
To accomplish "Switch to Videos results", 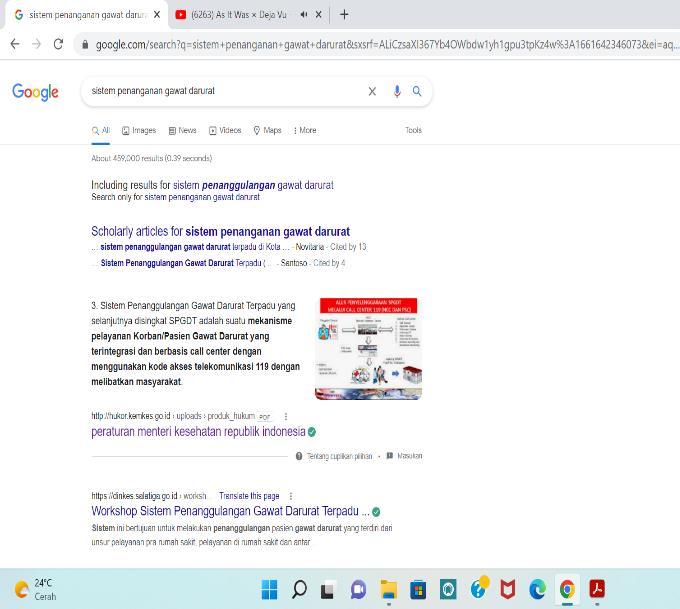I will coord(225,130).
